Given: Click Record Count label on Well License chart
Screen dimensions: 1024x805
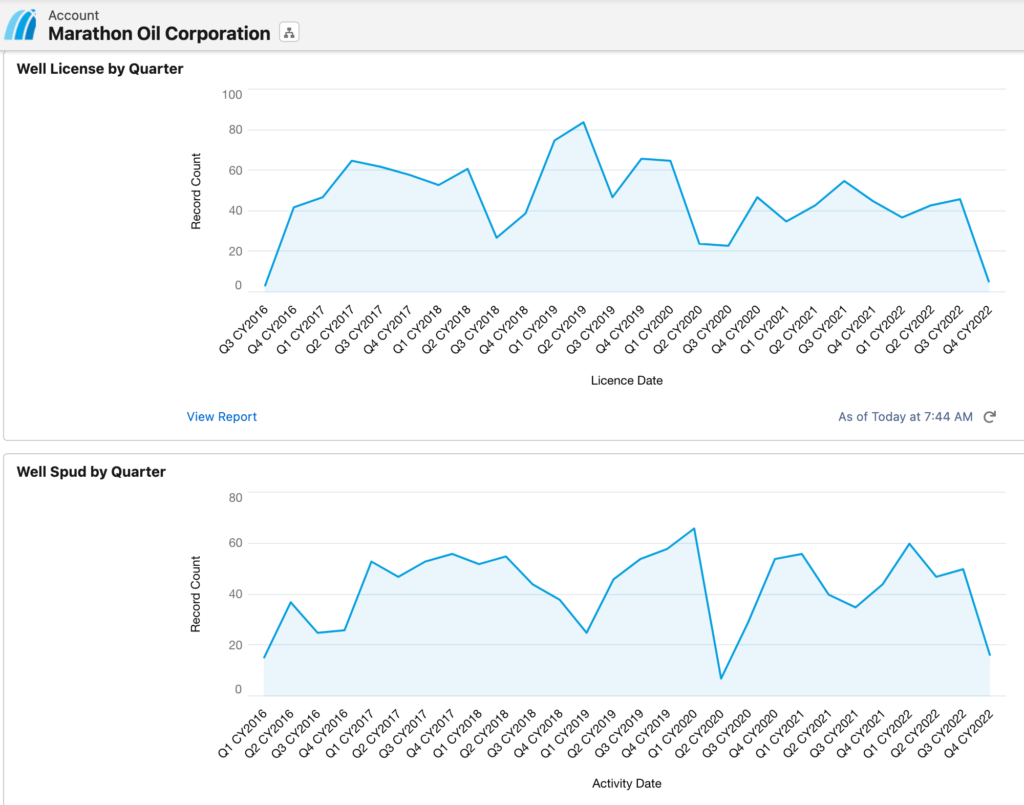Looking at the screenshot, I should (195, 191).
